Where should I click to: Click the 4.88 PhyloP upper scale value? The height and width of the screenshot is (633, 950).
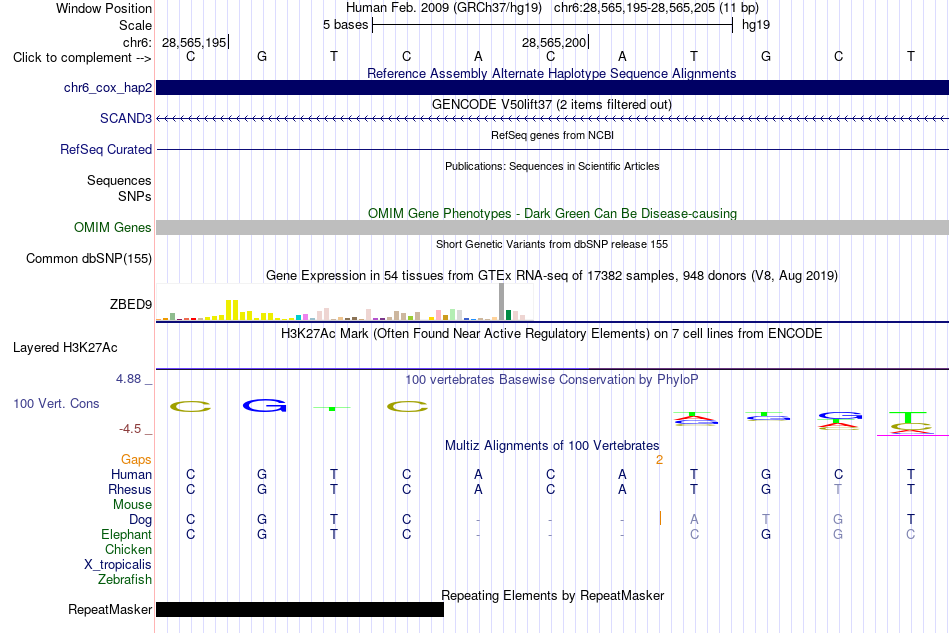pyautogui.click(x=128, y=379)
